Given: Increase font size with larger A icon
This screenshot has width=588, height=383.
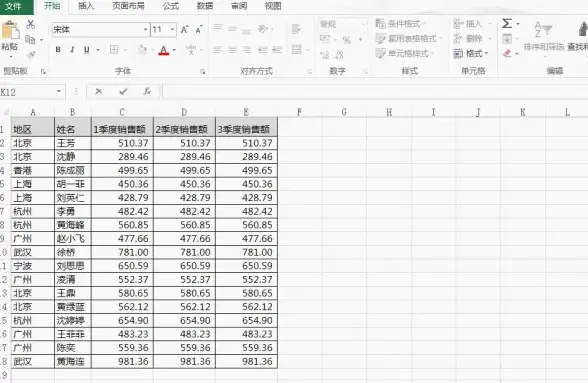Looking at the screenshot, I should [x=184, y=30].
